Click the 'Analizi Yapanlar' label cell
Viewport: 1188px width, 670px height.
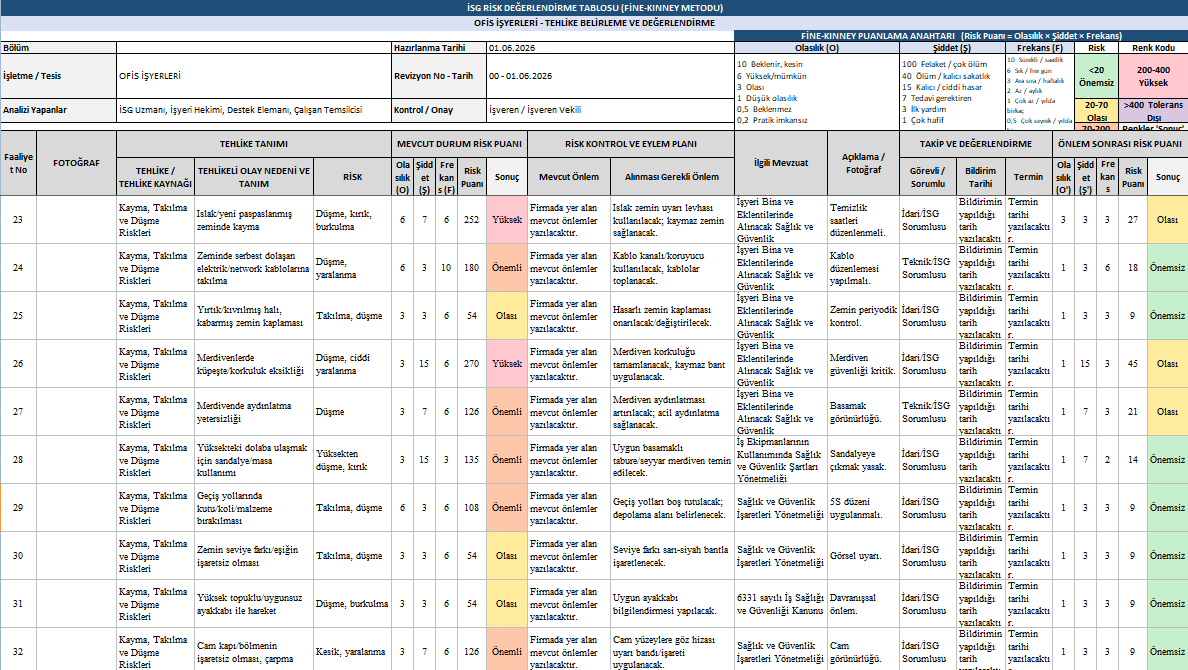point(58,110)
